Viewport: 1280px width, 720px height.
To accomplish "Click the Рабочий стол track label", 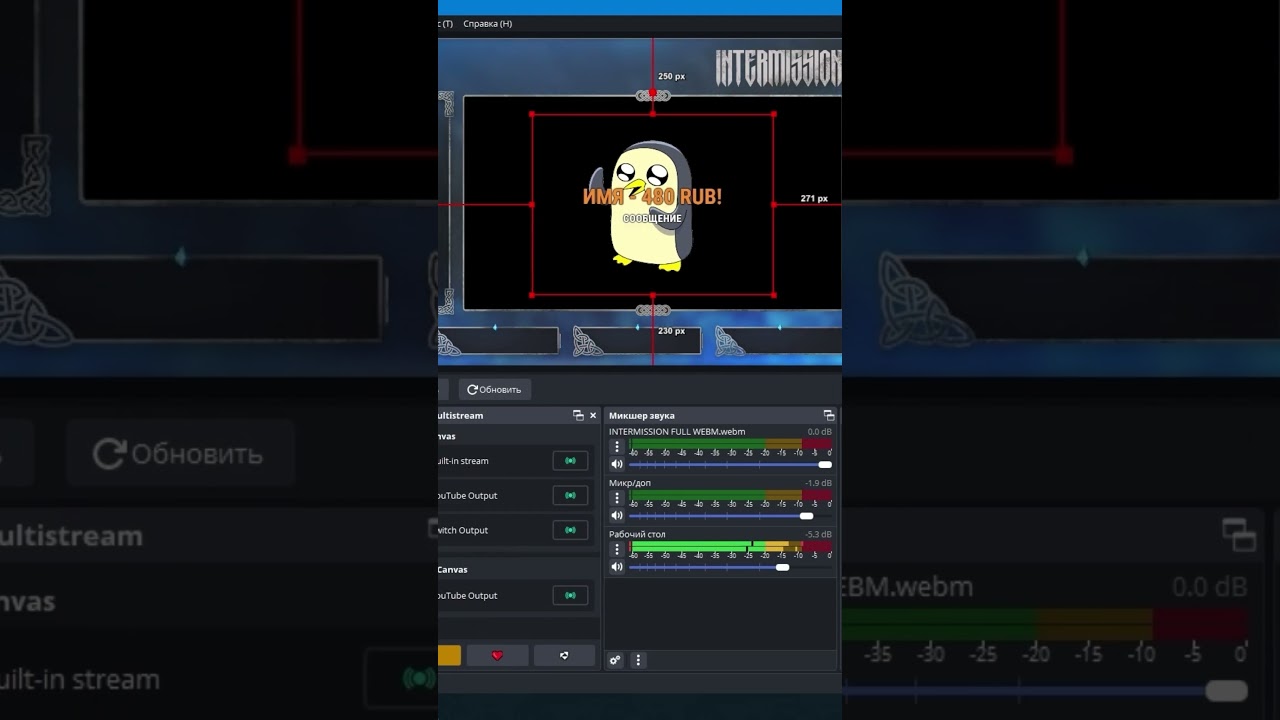I will [637, 534].
